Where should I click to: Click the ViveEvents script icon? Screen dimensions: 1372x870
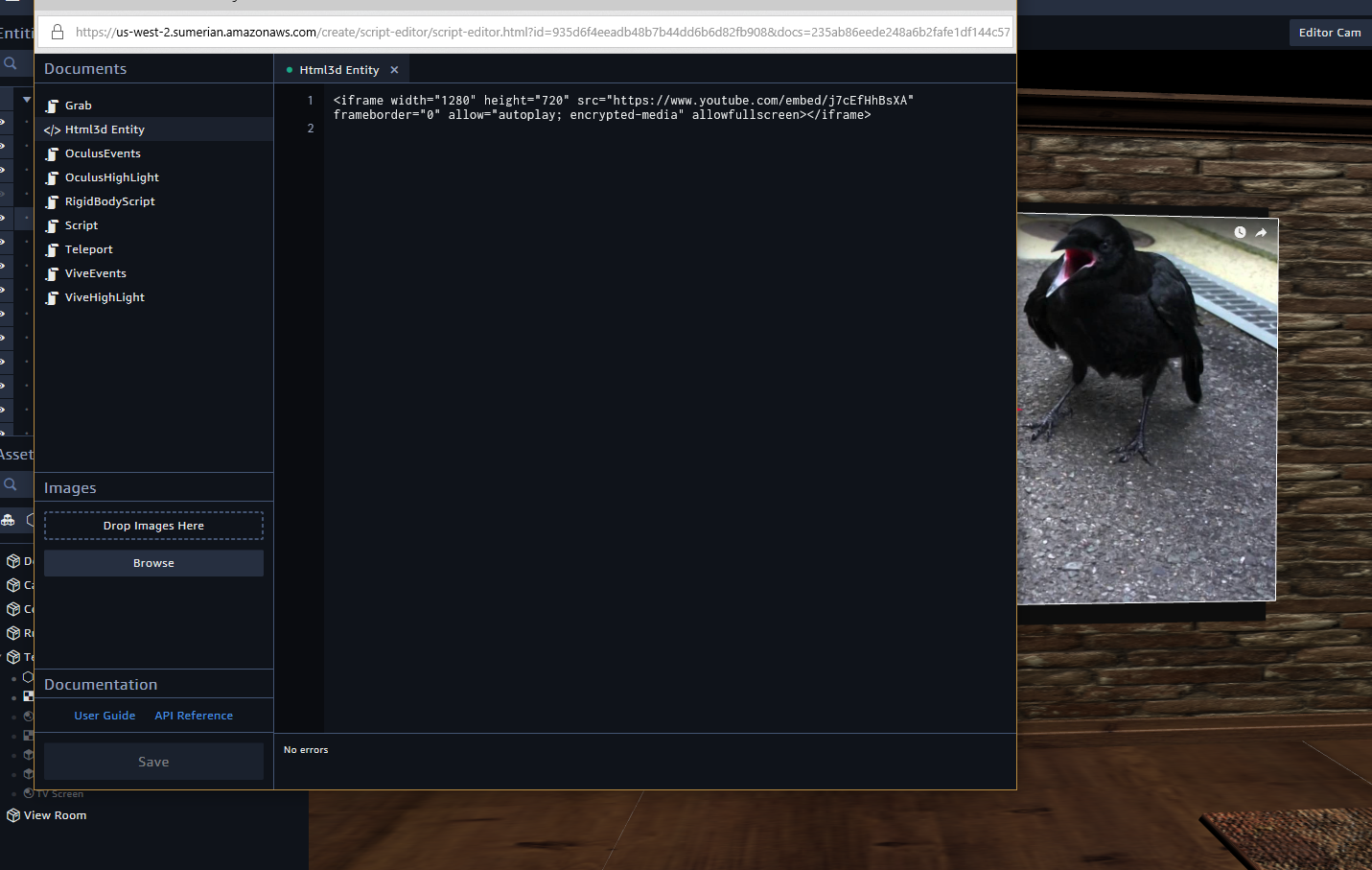tap(52, 273)
